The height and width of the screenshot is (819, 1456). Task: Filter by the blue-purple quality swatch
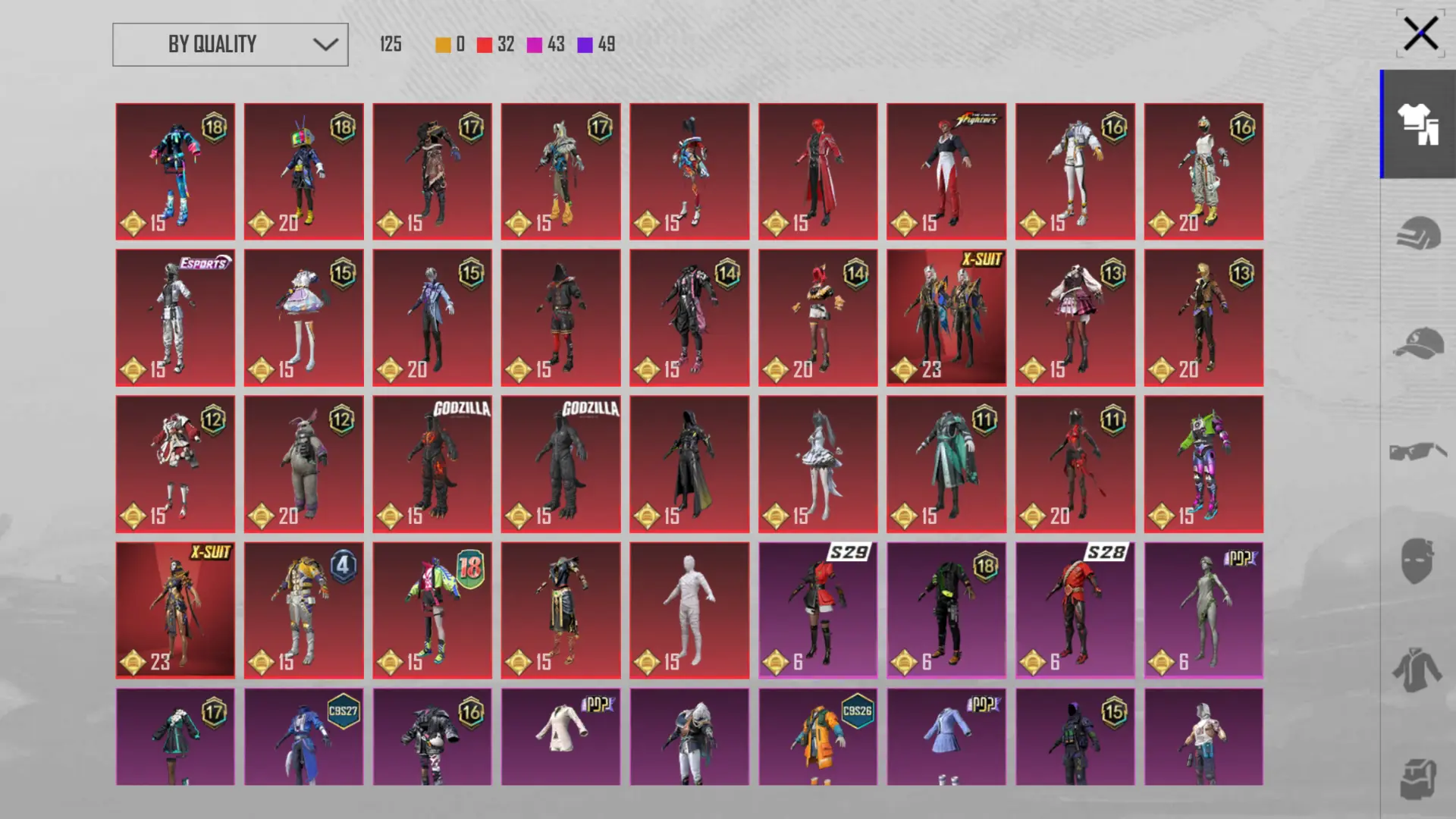[585, 45]
